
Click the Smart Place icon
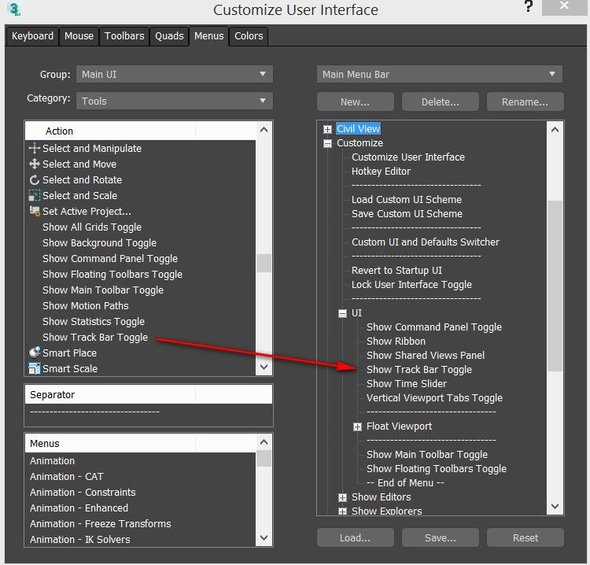(34, 352)
